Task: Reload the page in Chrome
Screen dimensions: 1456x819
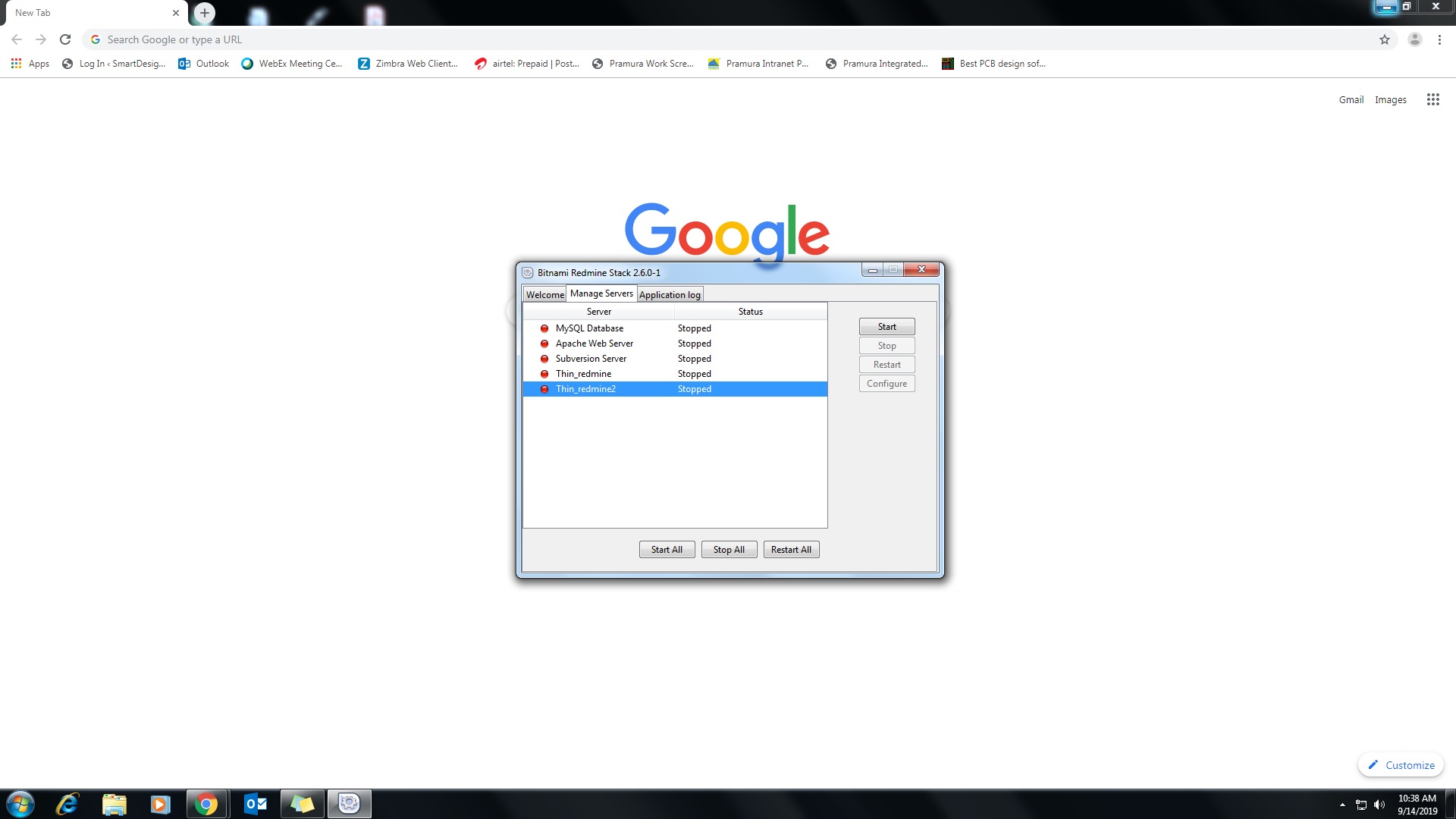Action: (x=65, y=39)
